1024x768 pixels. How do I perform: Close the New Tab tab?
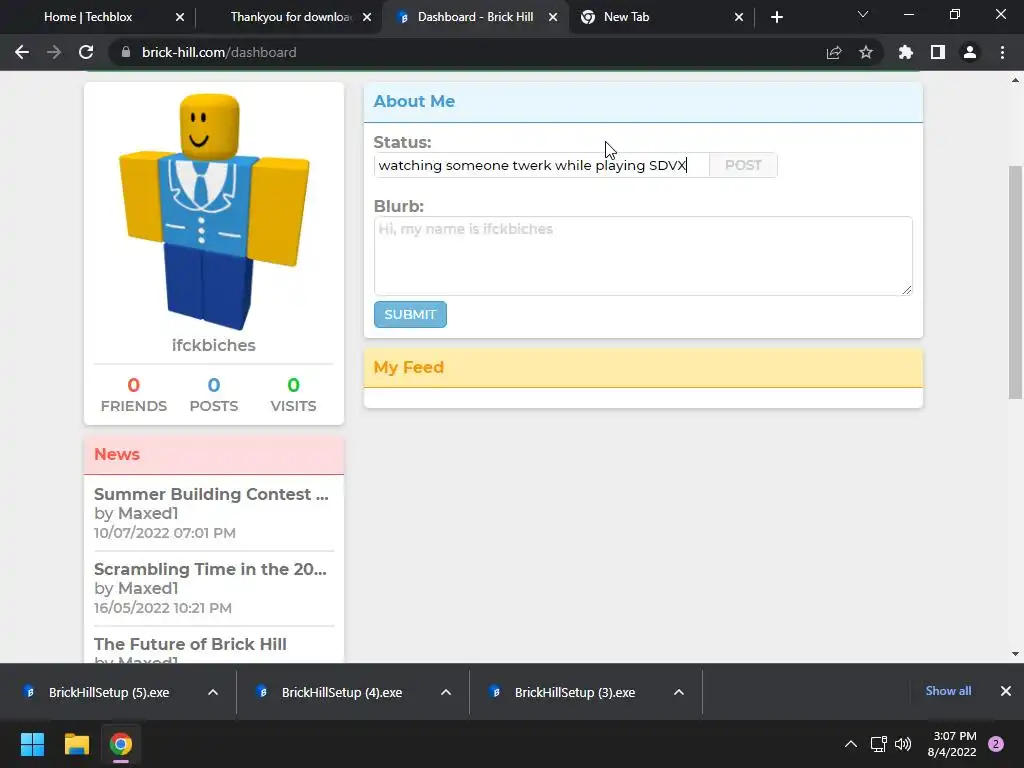(739, 17)
